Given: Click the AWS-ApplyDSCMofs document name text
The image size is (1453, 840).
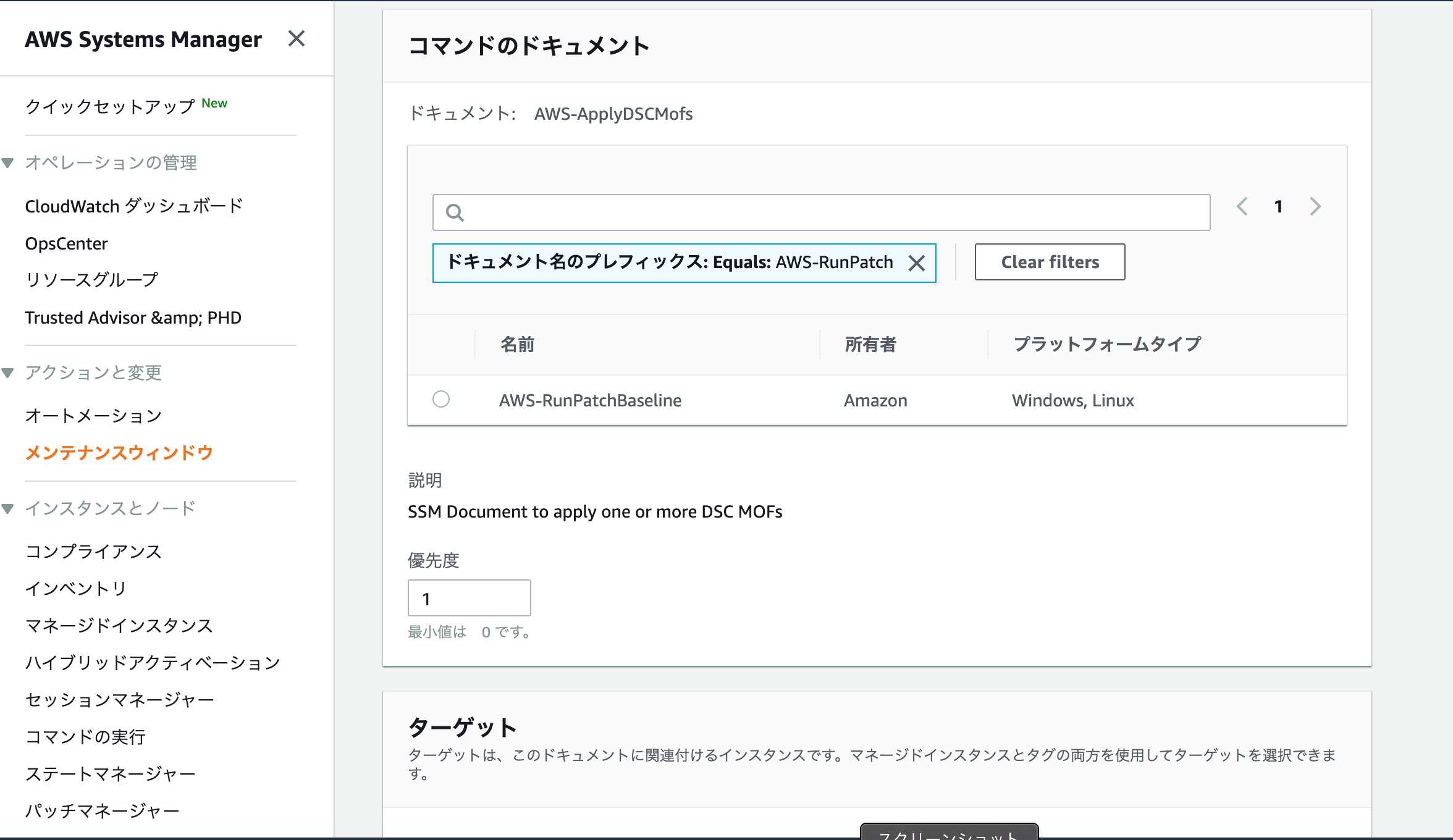Looking at the screenshot, I should (x=613, y=114).
